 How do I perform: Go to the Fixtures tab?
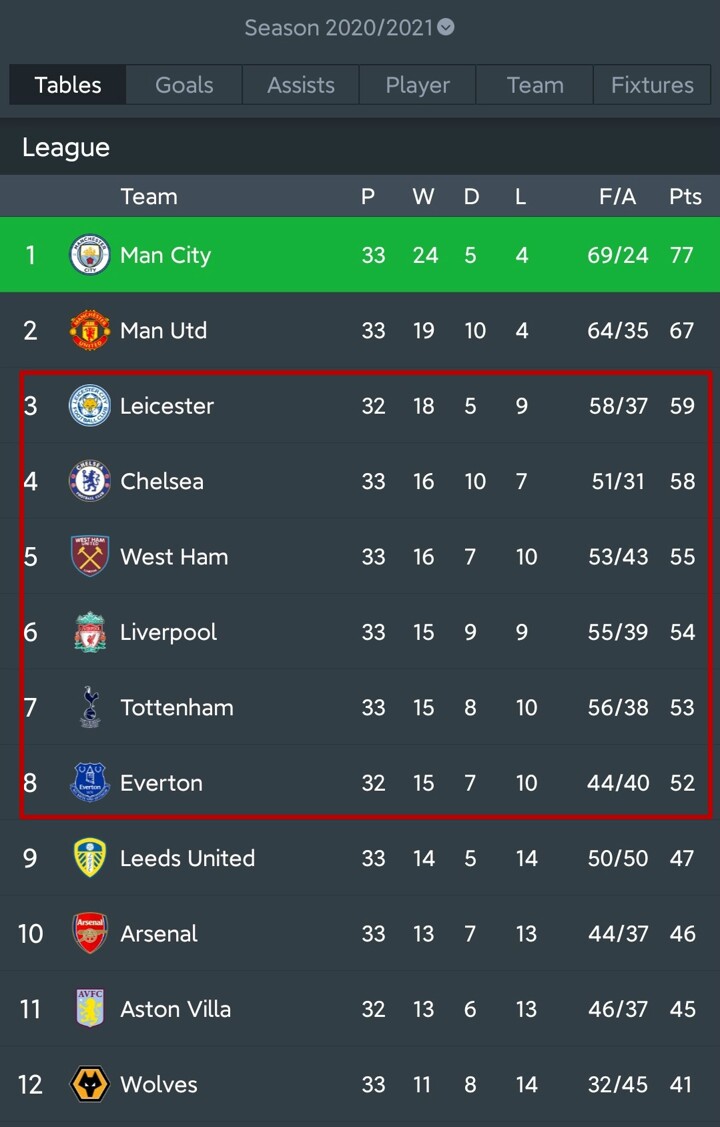pyautogui.click(x=652, y=85)
